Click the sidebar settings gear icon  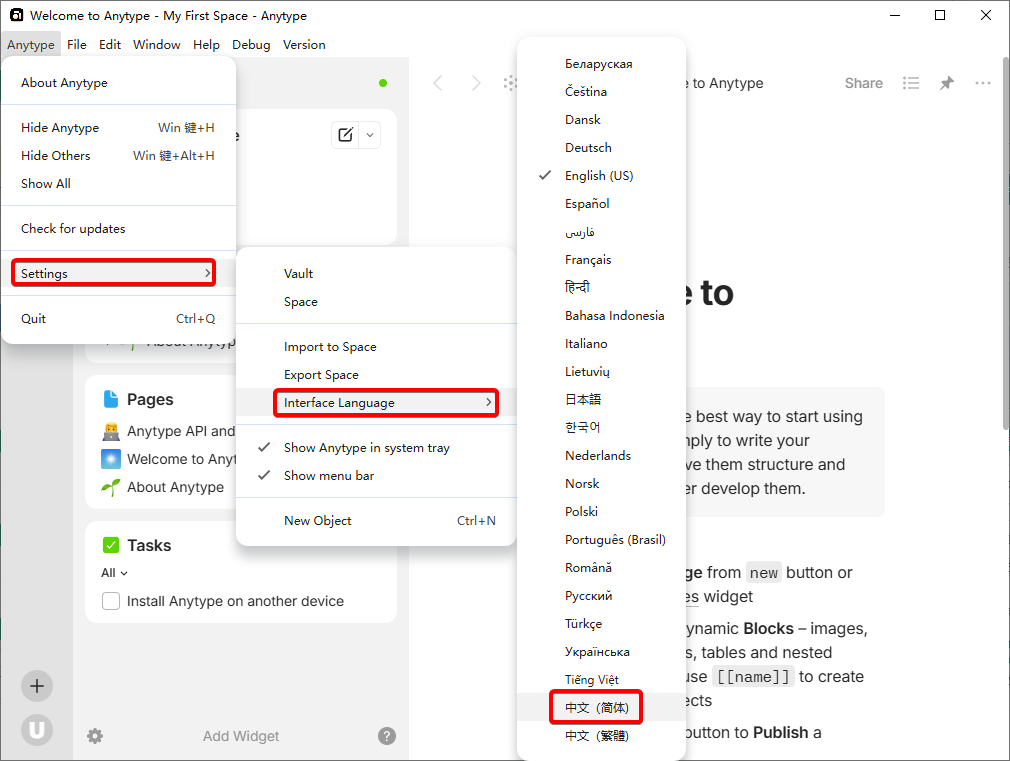pos(95,736)
